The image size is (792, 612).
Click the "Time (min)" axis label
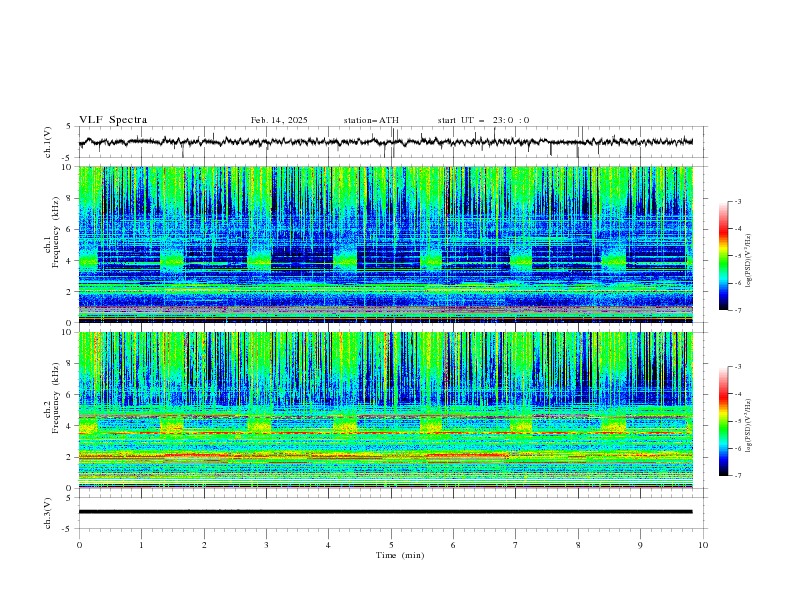click(x=400, y=555)
